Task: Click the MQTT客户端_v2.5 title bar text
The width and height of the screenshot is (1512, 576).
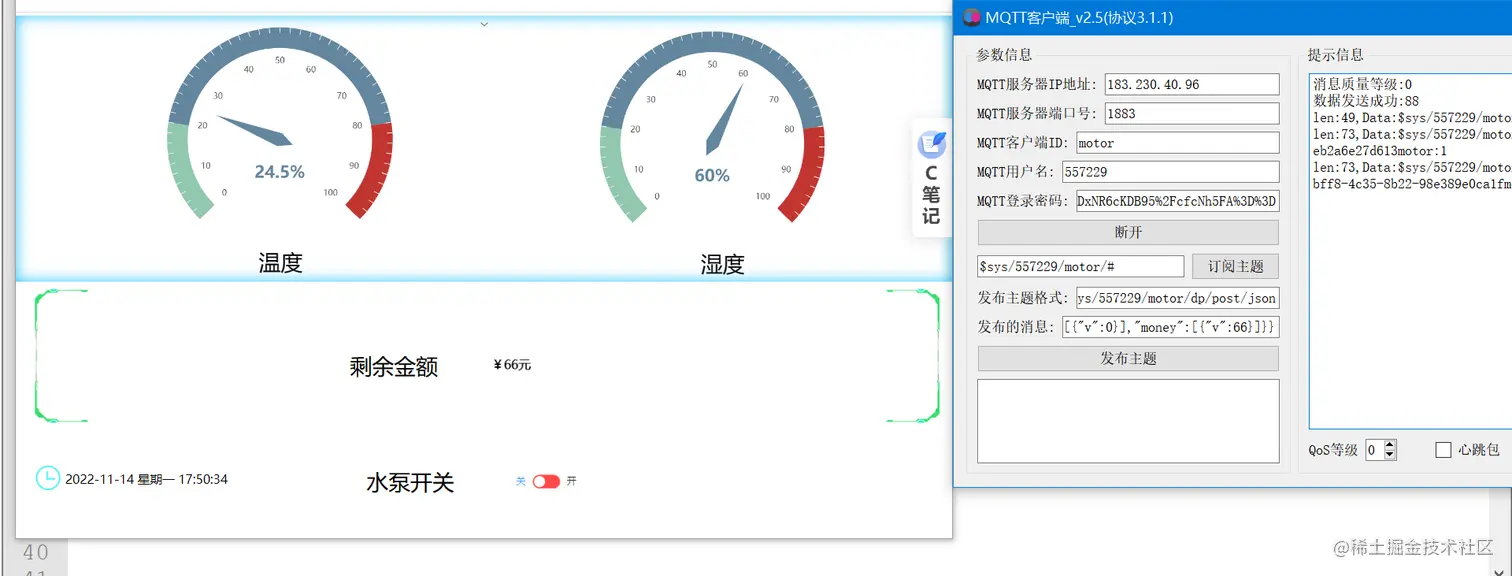Action: pyautogui.click(x=1079, y=17)
